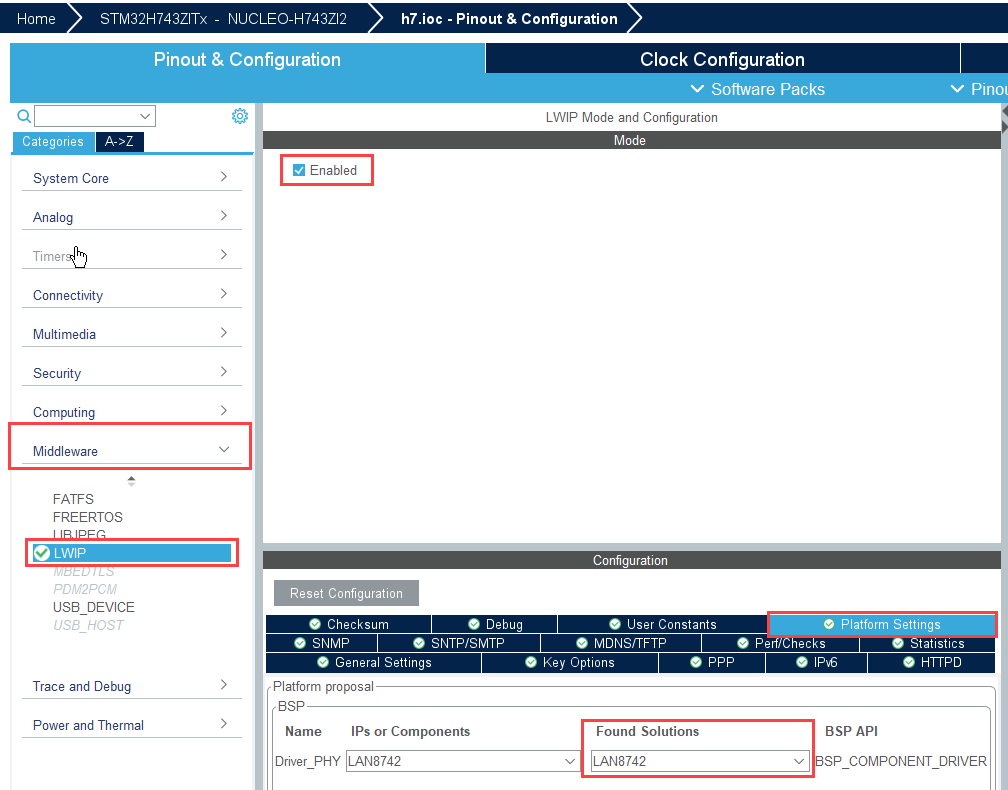The width and height of the screenshot is (1008, 790).
Task: Uncheck the LWIP Enabled checkbox
Action: pos(299,170)
